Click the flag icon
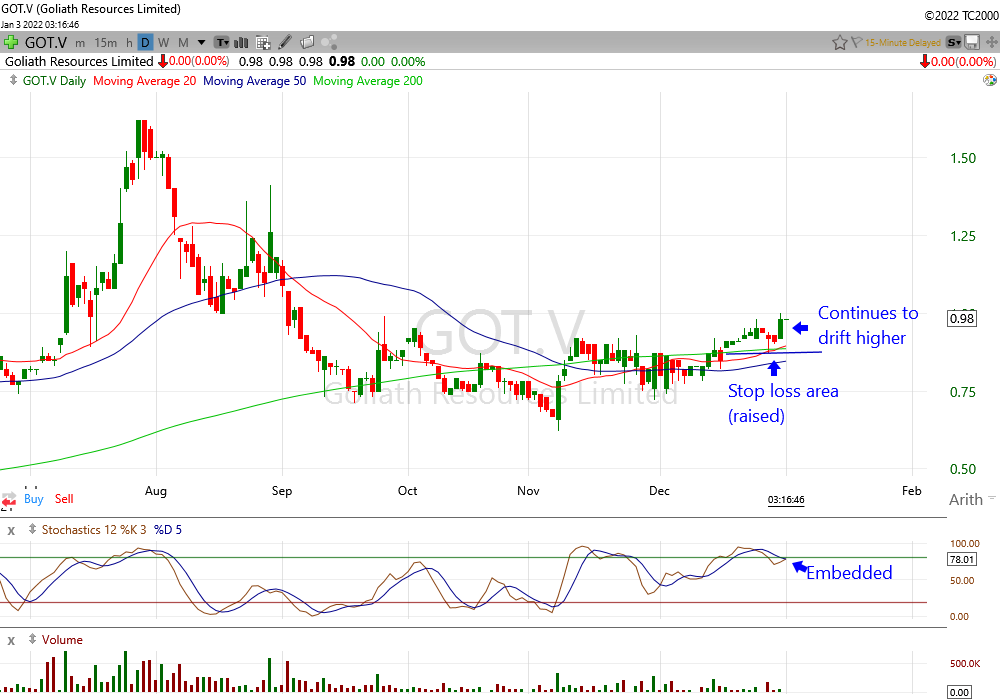Image resolution: width=1000 pixels, height=700 pixels. pyautogui.click(x=857, y=43)
